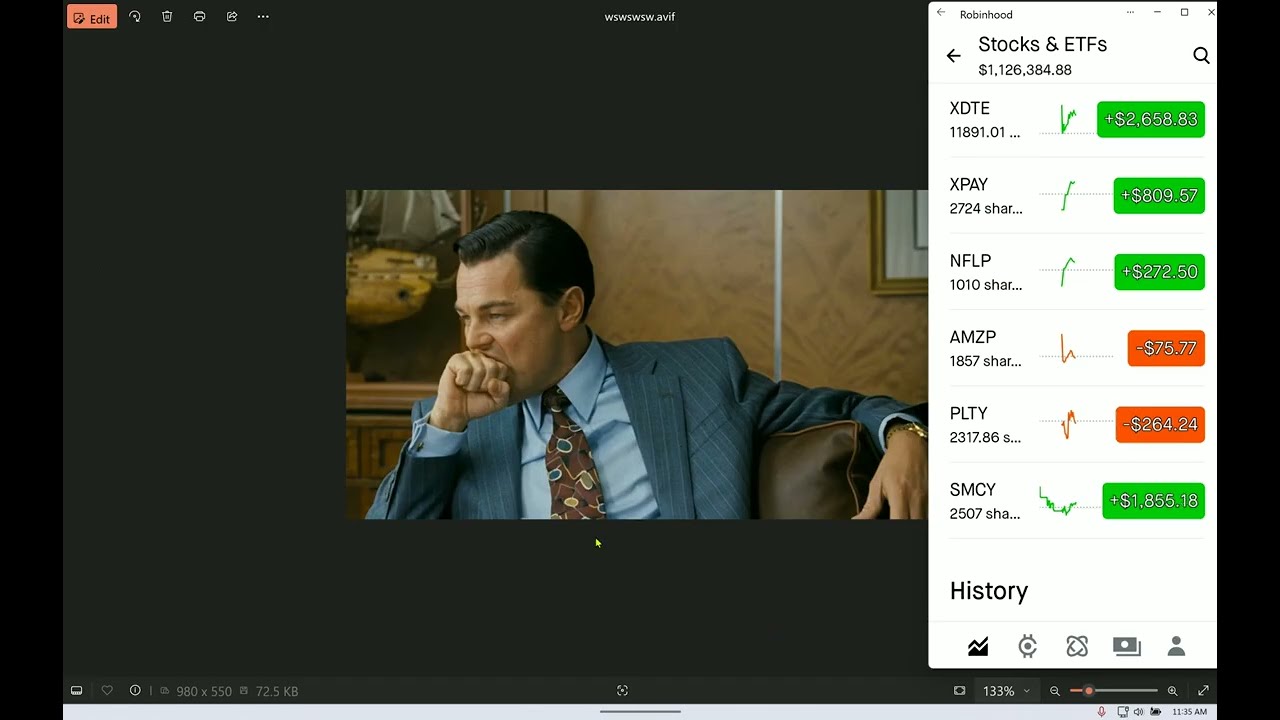Viewport: 1280px width, 720px height.
Task: Open the volume icon in system tray
Action: tap(1138, 712)
